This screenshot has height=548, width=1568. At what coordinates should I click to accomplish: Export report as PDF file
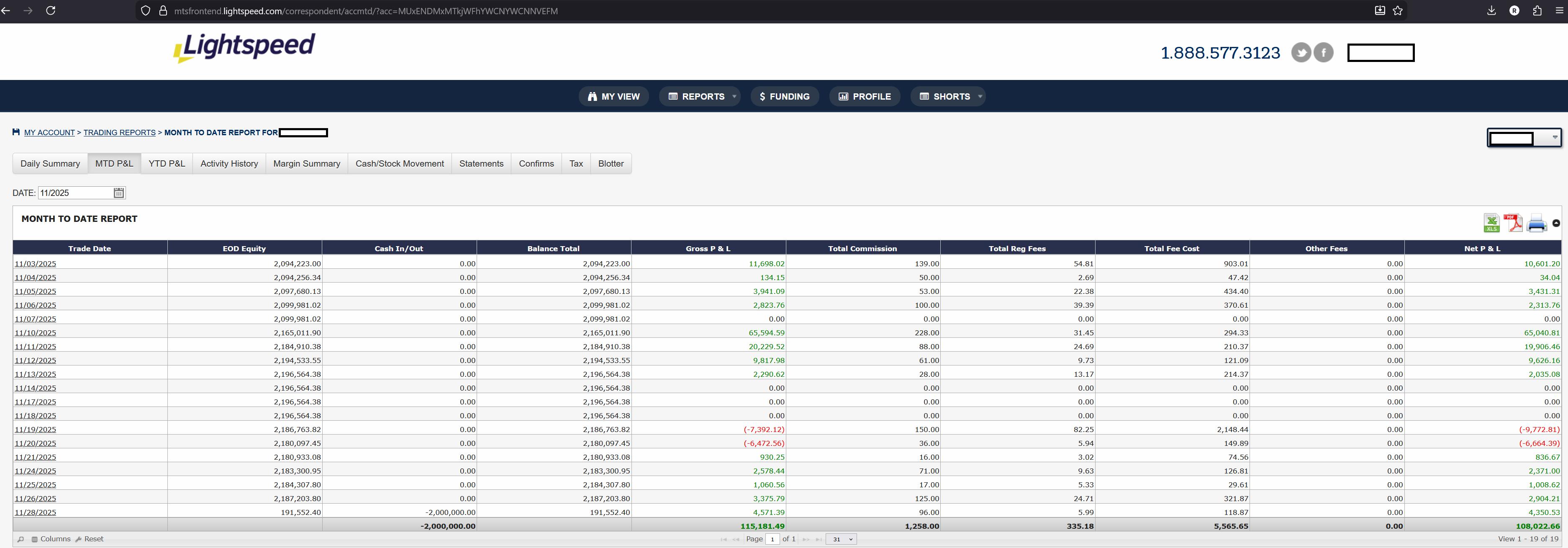(x=1513, y=223)
